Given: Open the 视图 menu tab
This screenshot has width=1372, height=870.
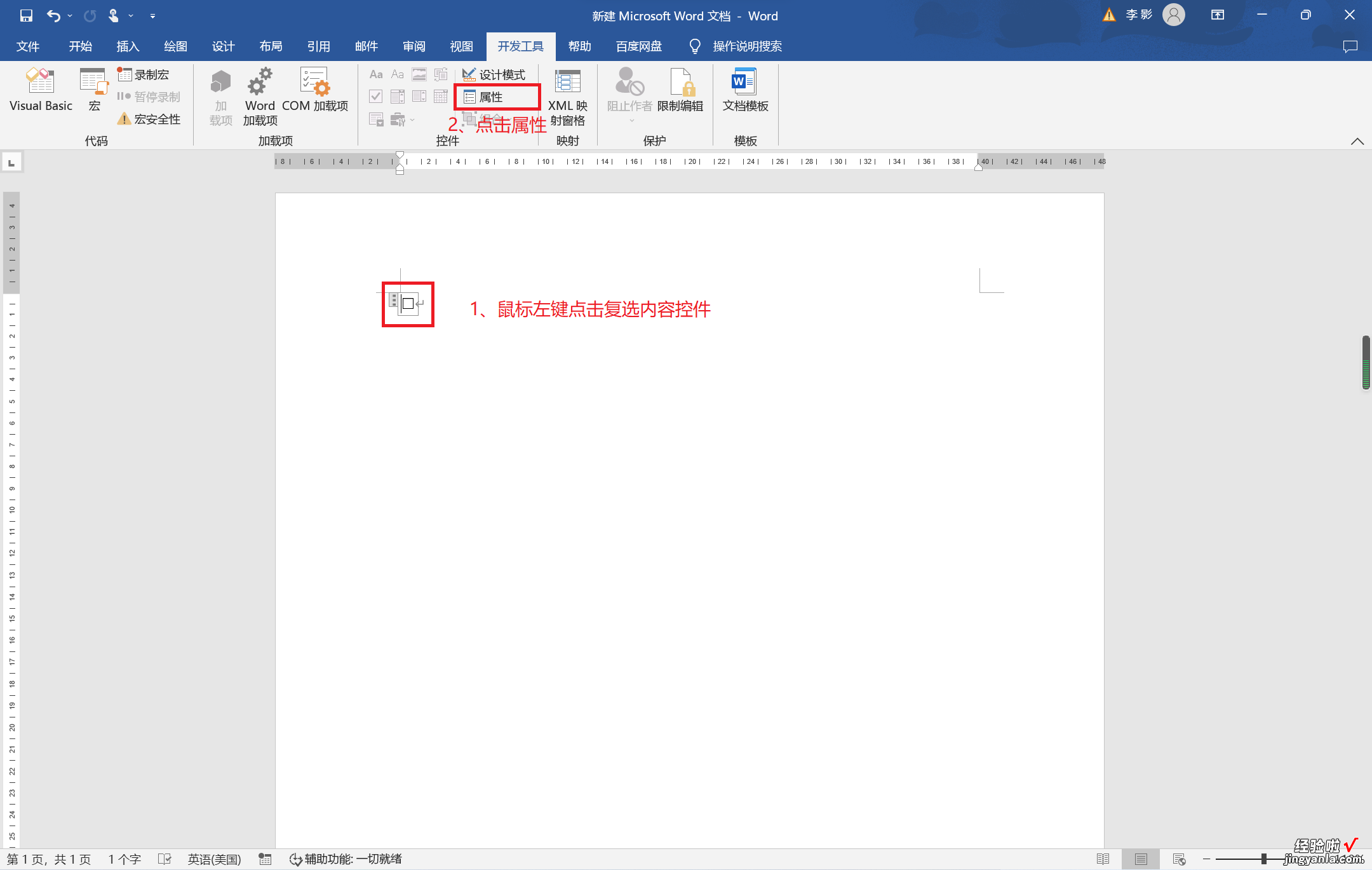Looking at the screenshot, I should click(462, 47).
